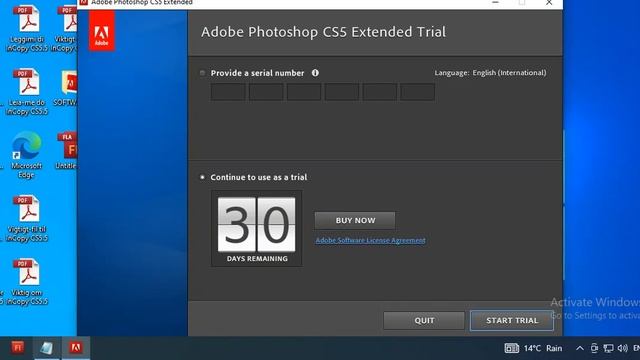This screenshot has height=360, width=640.
Task: Select the 'Provide a serial number' radio button
Action: [202, 73]
